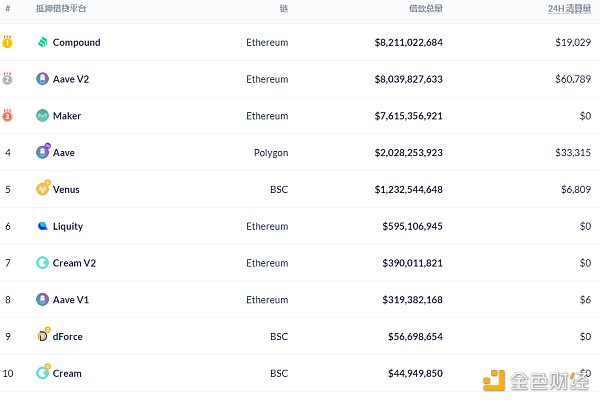The height and width of the screenshot is (402, 600).
Task: Click Aave V2's liquidation value $60,789
Action: [x=572, y=79]
